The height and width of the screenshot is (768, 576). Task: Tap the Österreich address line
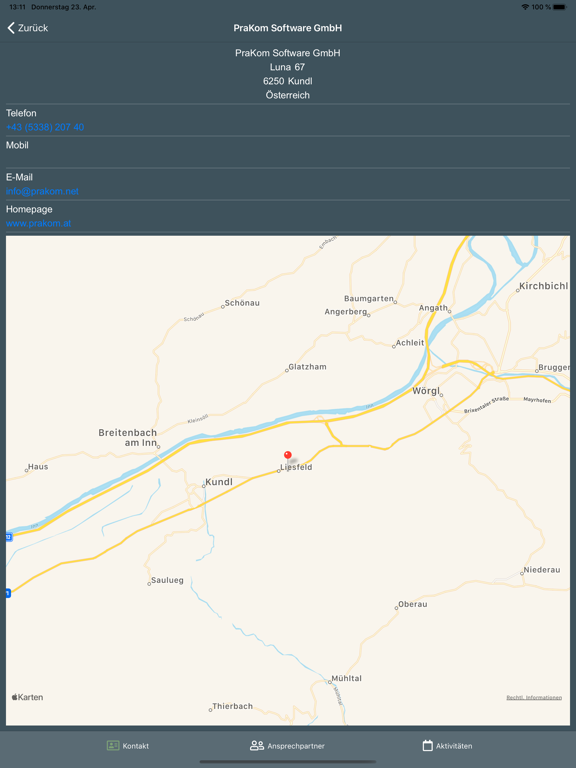coord(288,96)
